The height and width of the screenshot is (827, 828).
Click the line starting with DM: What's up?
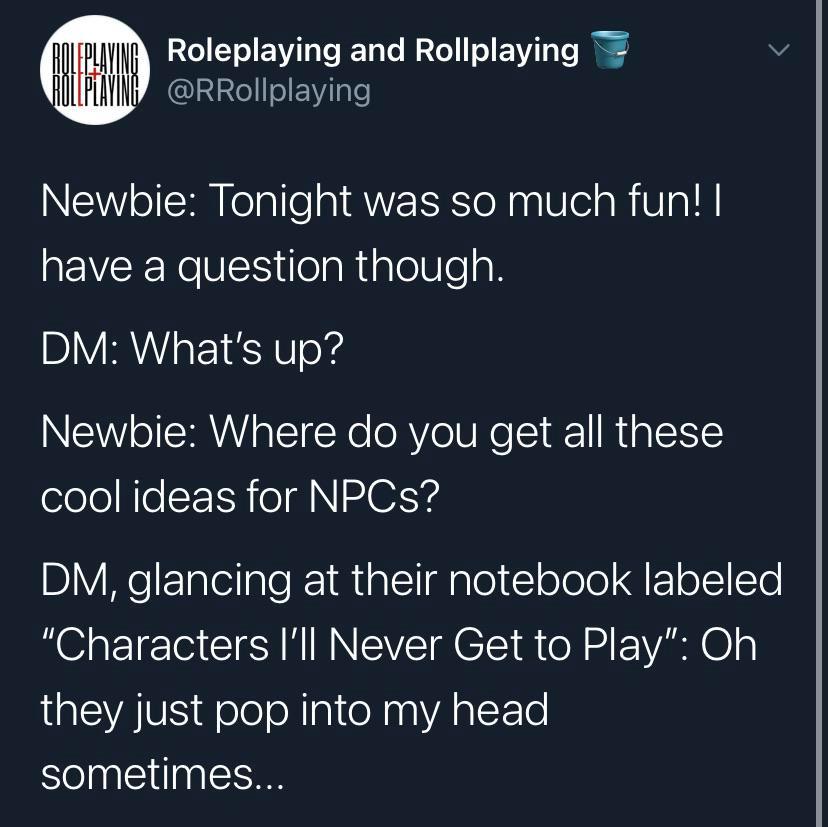192,349
